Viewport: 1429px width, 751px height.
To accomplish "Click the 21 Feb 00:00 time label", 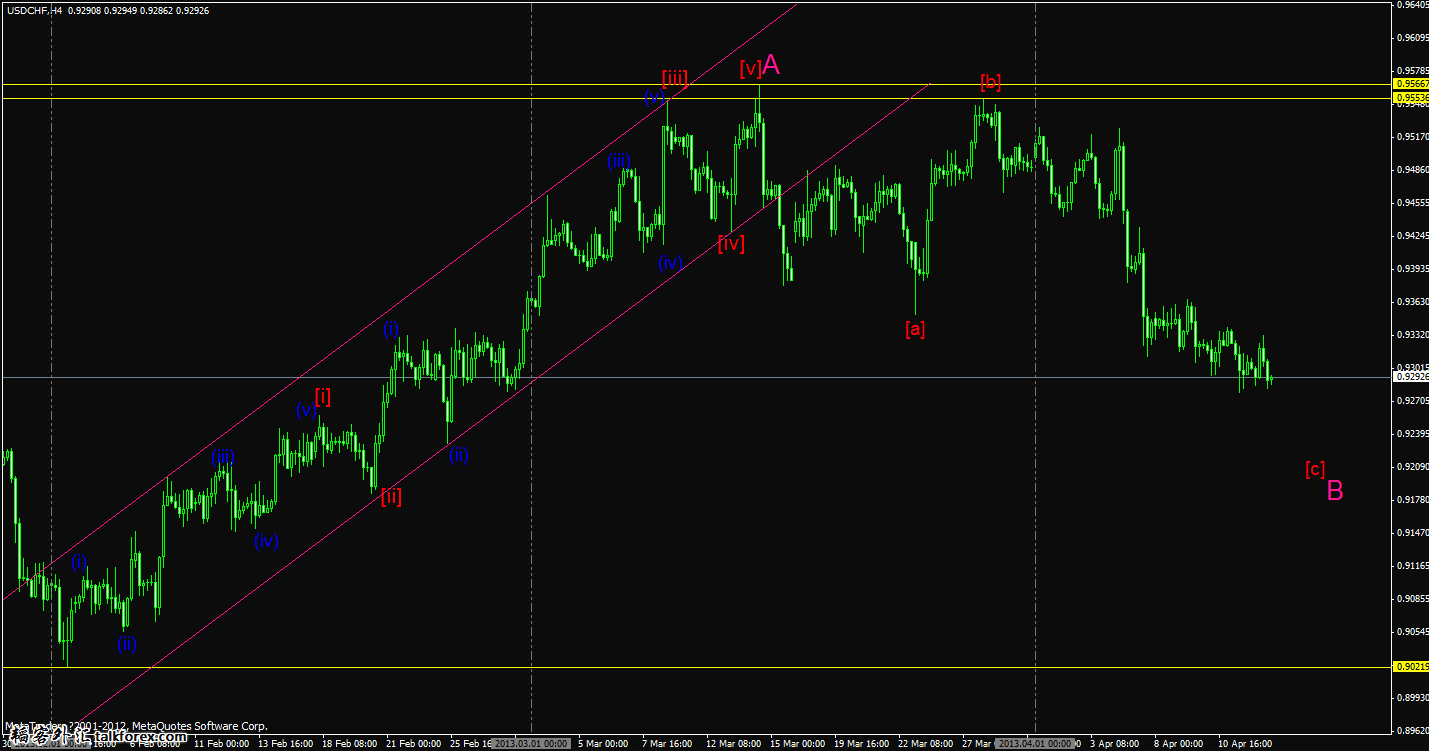I will coord(413,744).
